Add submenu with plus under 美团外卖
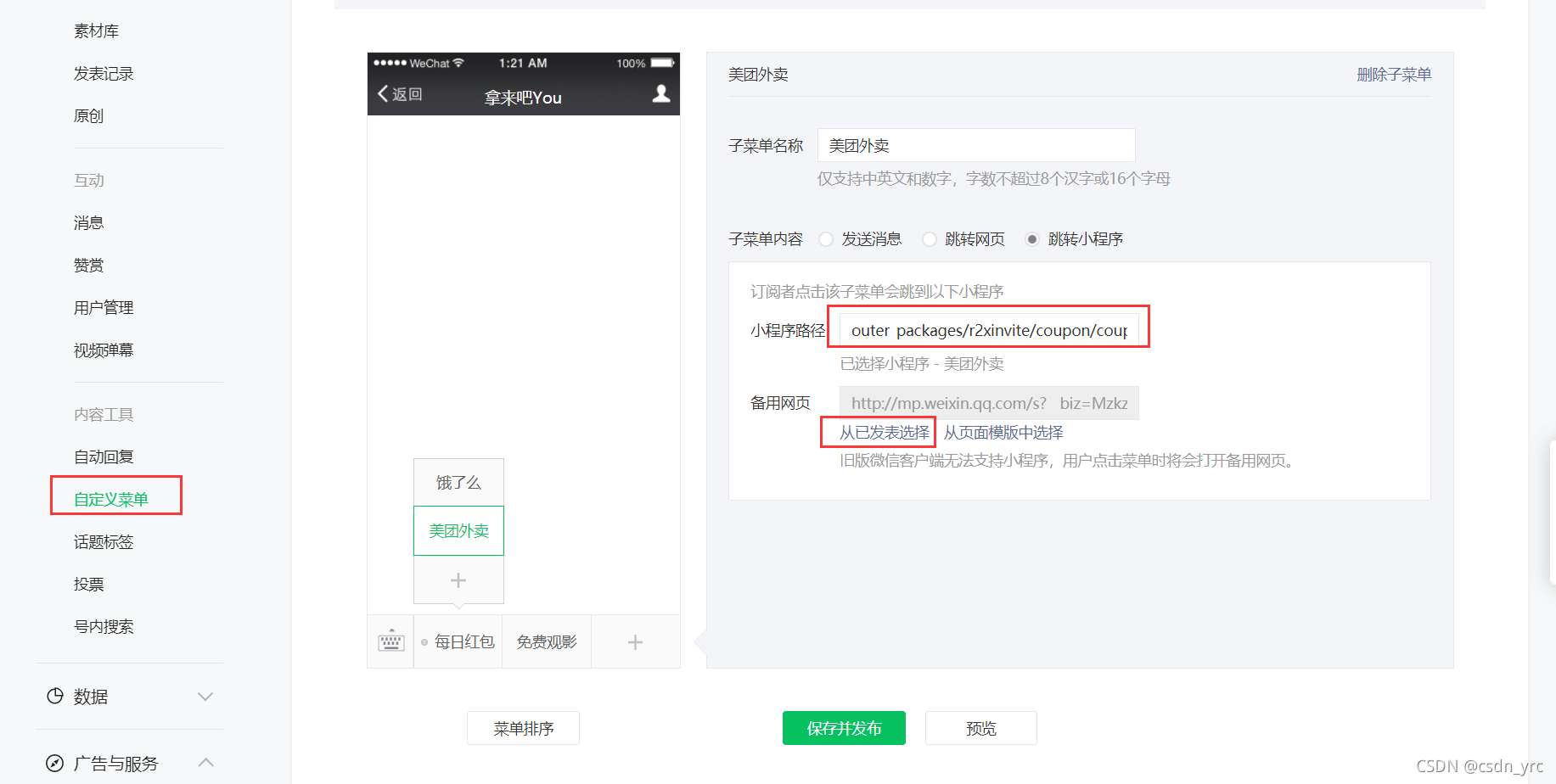The width and height of the screenshot is (1556, 784). 458,580
